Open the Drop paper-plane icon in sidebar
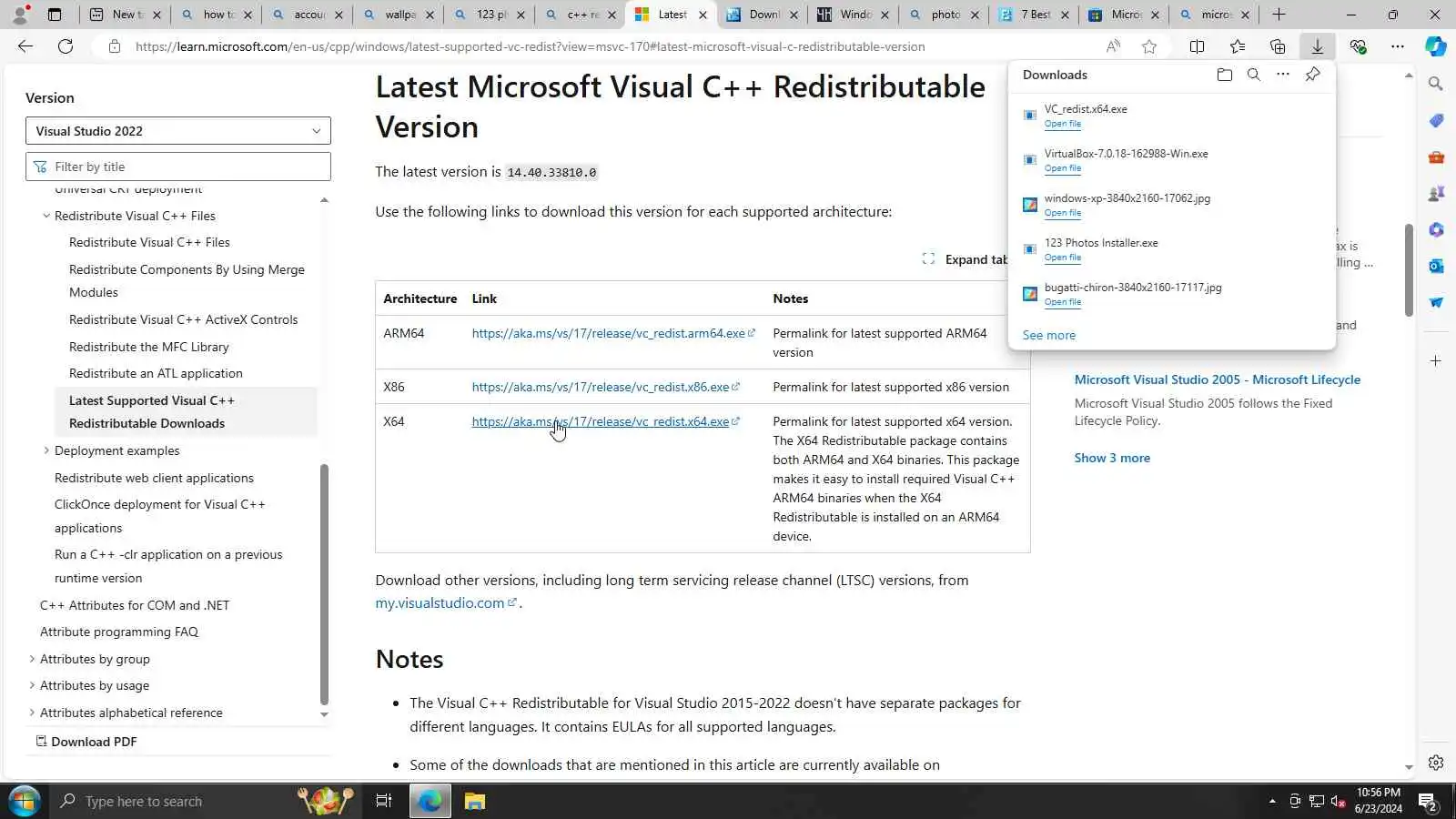Viewport: 1456px width, 819px height. click(x=1436, y=302)
